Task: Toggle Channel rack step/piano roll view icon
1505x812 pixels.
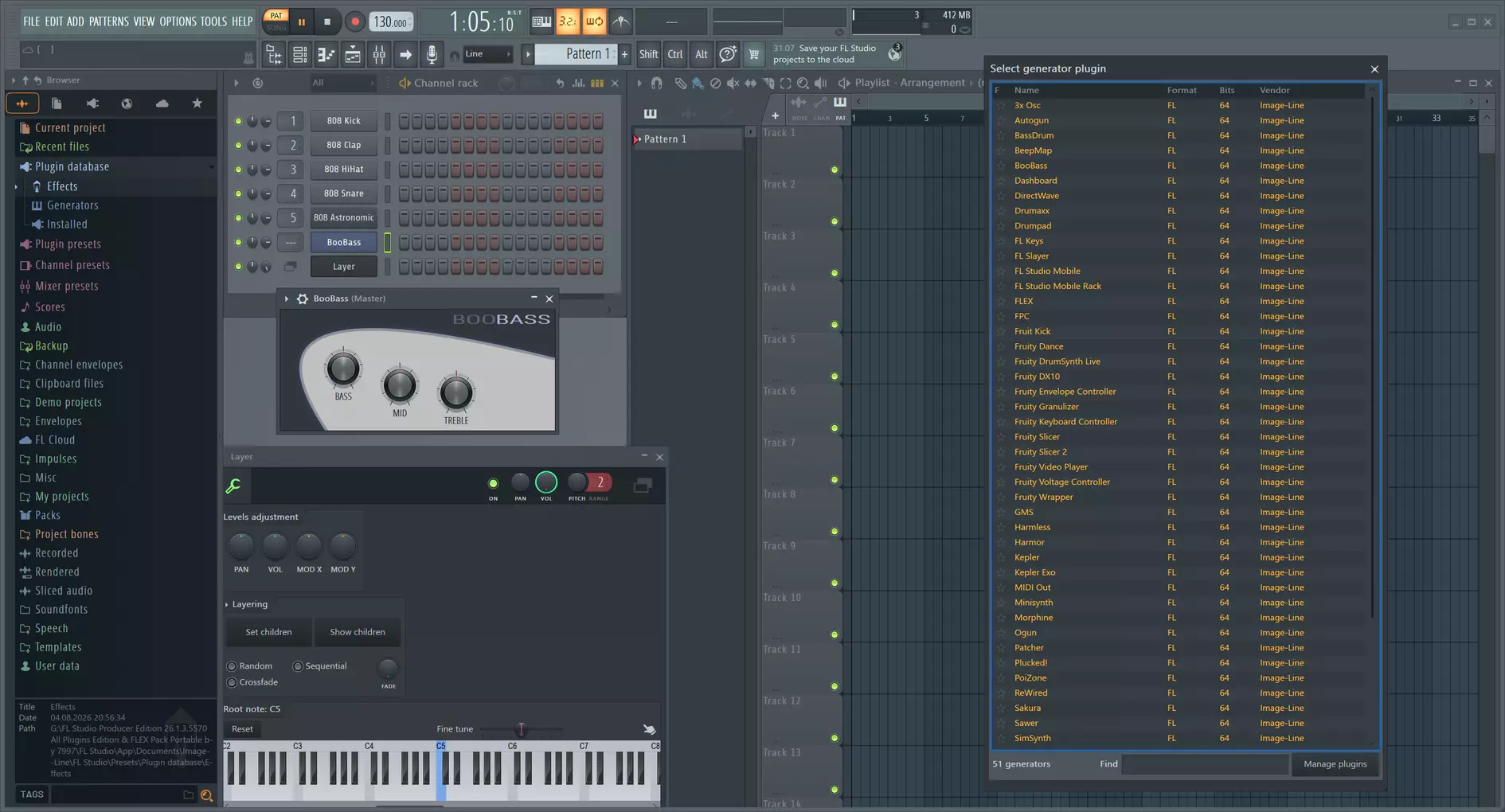Action: (x=596, y=83)
